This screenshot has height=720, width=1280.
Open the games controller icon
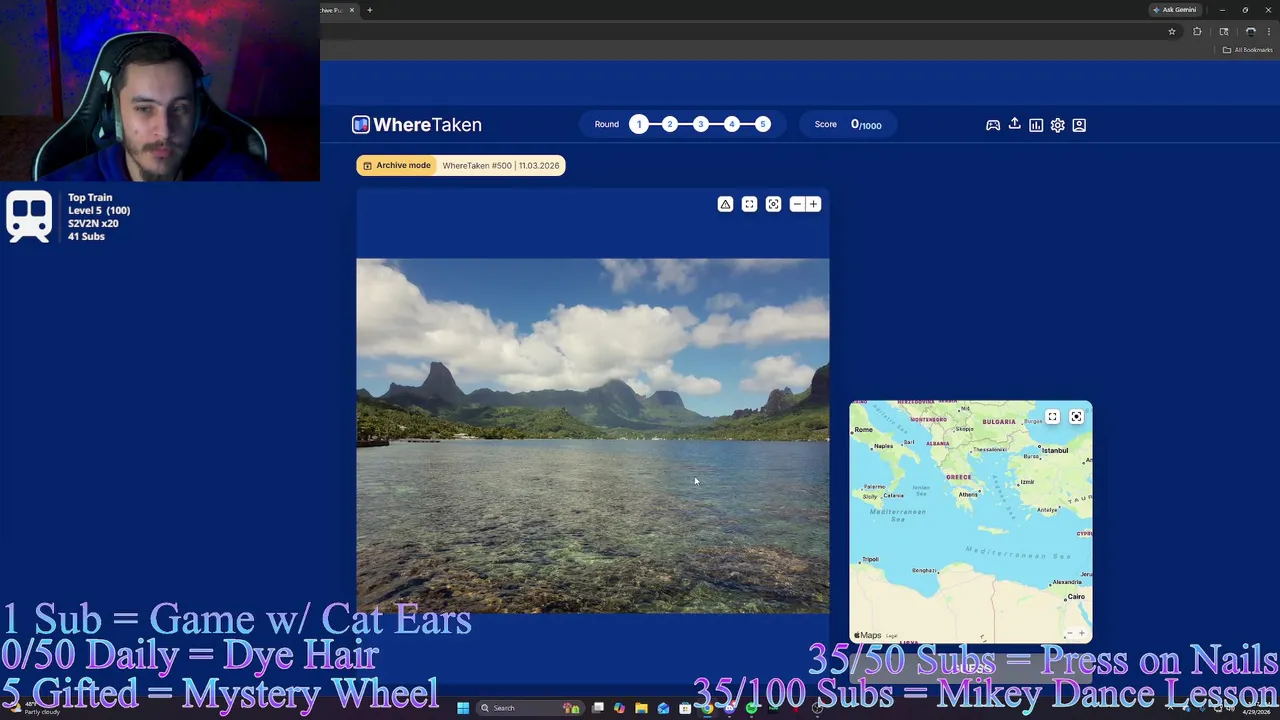(x=993, y=125)
